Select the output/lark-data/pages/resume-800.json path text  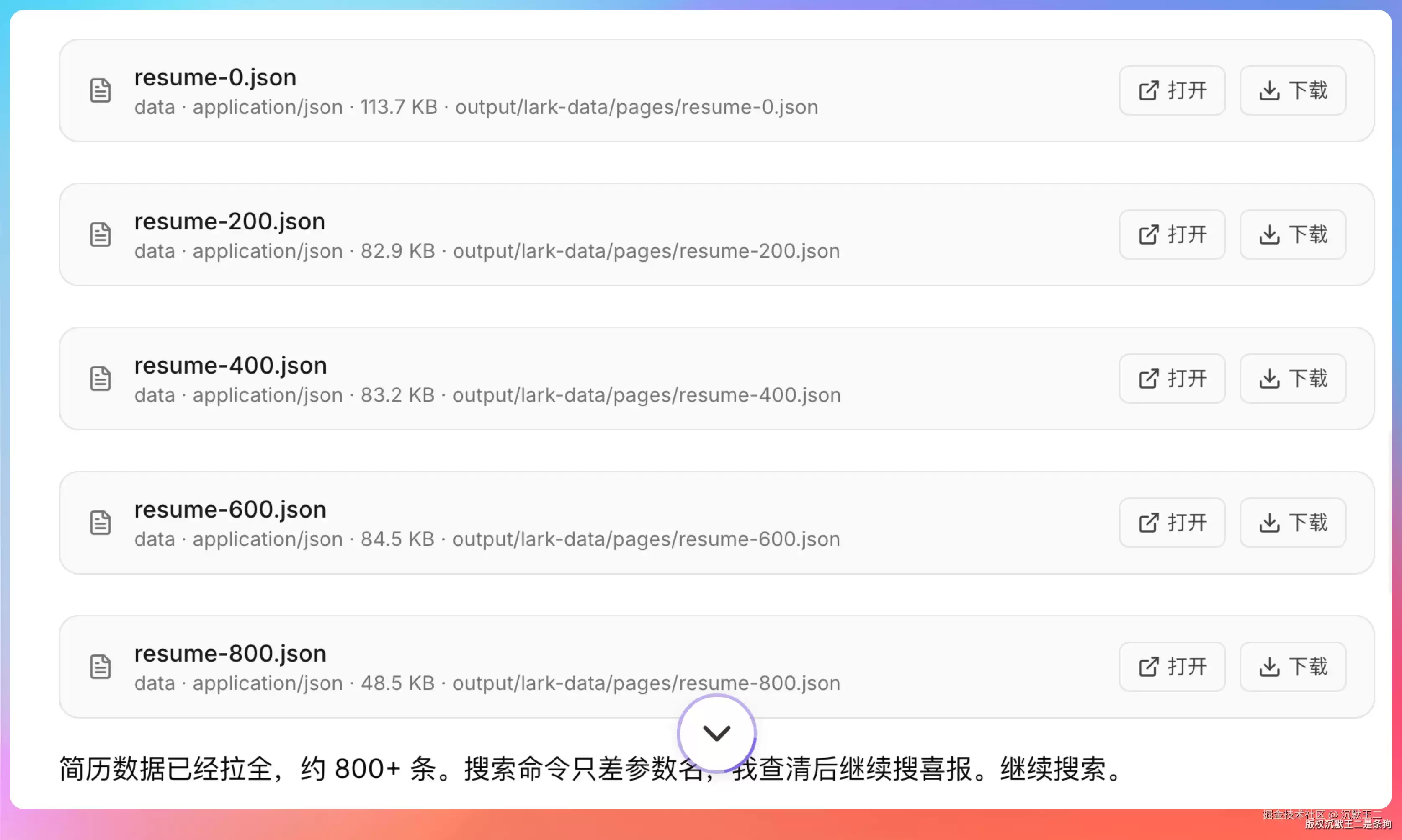[x=647, y=683]
